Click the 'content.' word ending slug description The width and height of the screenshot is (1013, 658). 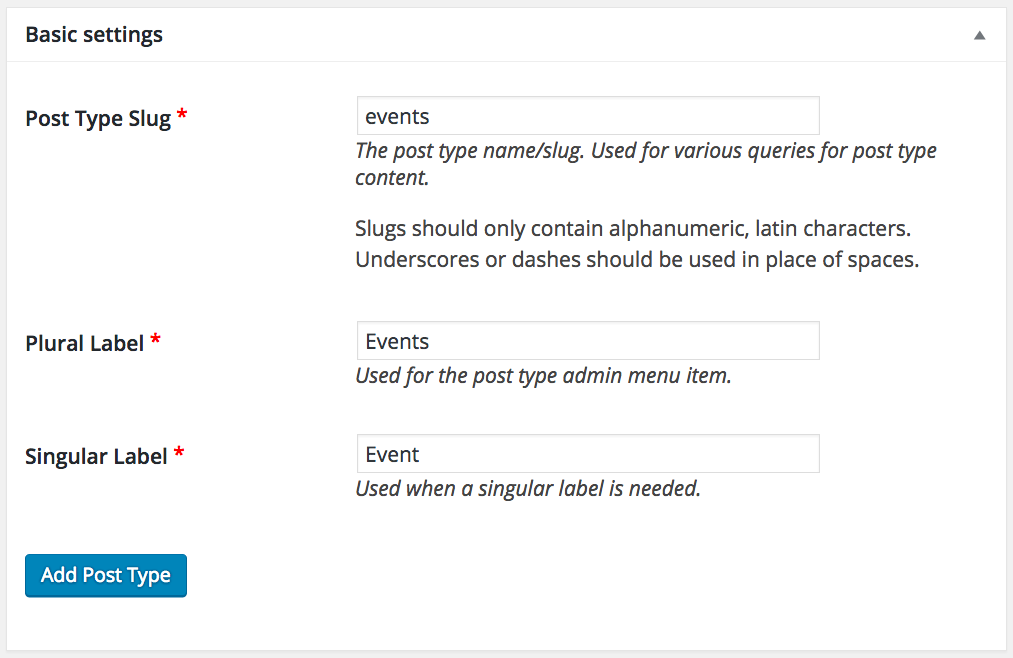tap(392, 179)
